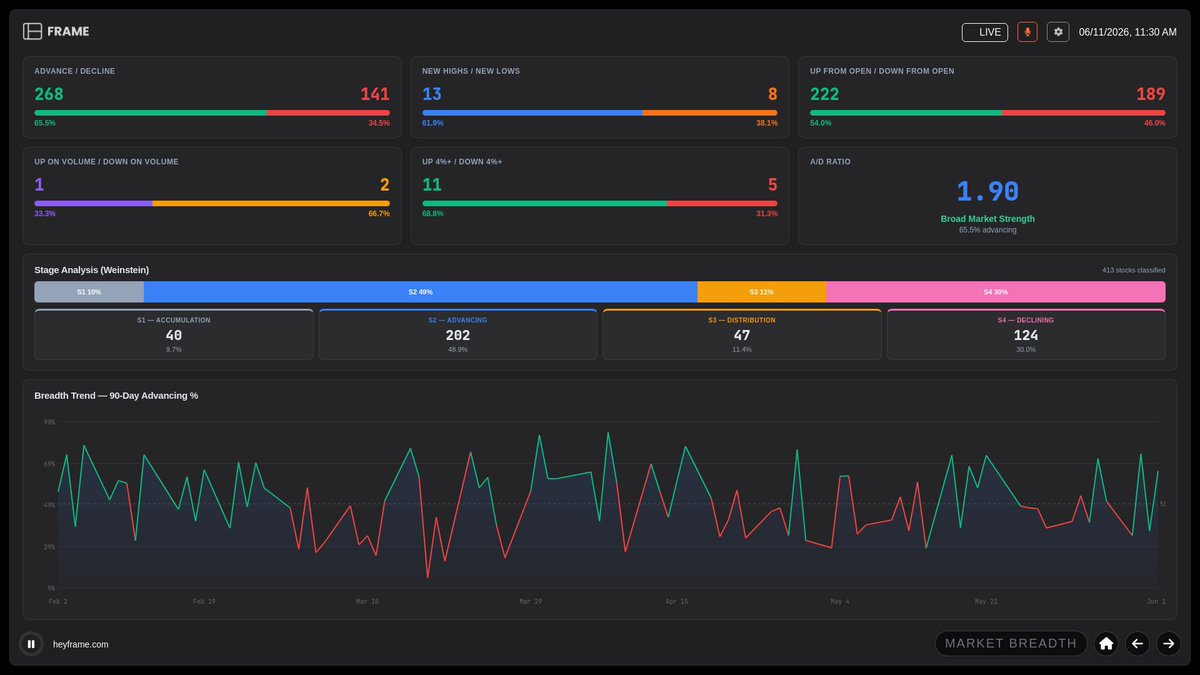Select the S3 — Distribution card
The image size is (1200, 675).
coord(742,334)
